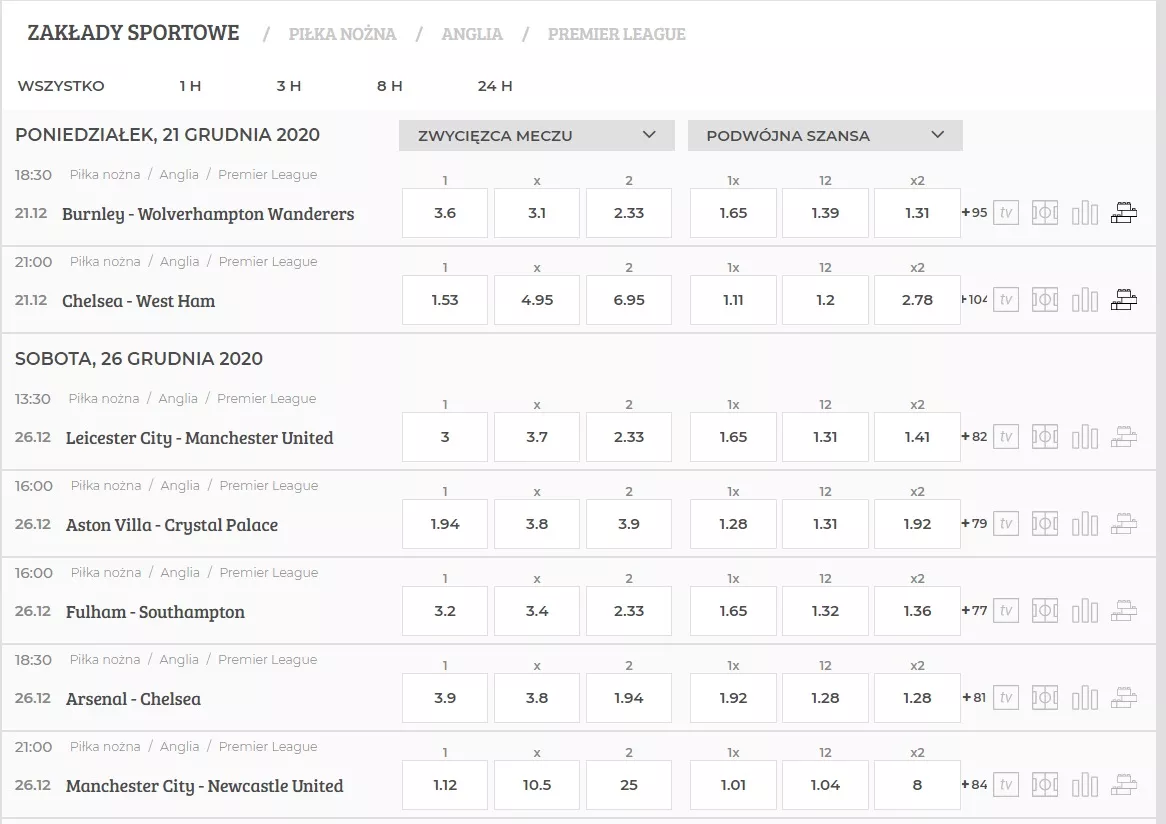
Task: Open pitch tracker icon for Fulham - Southampton
Action: pyautogui.click(x=1045, y=611)
